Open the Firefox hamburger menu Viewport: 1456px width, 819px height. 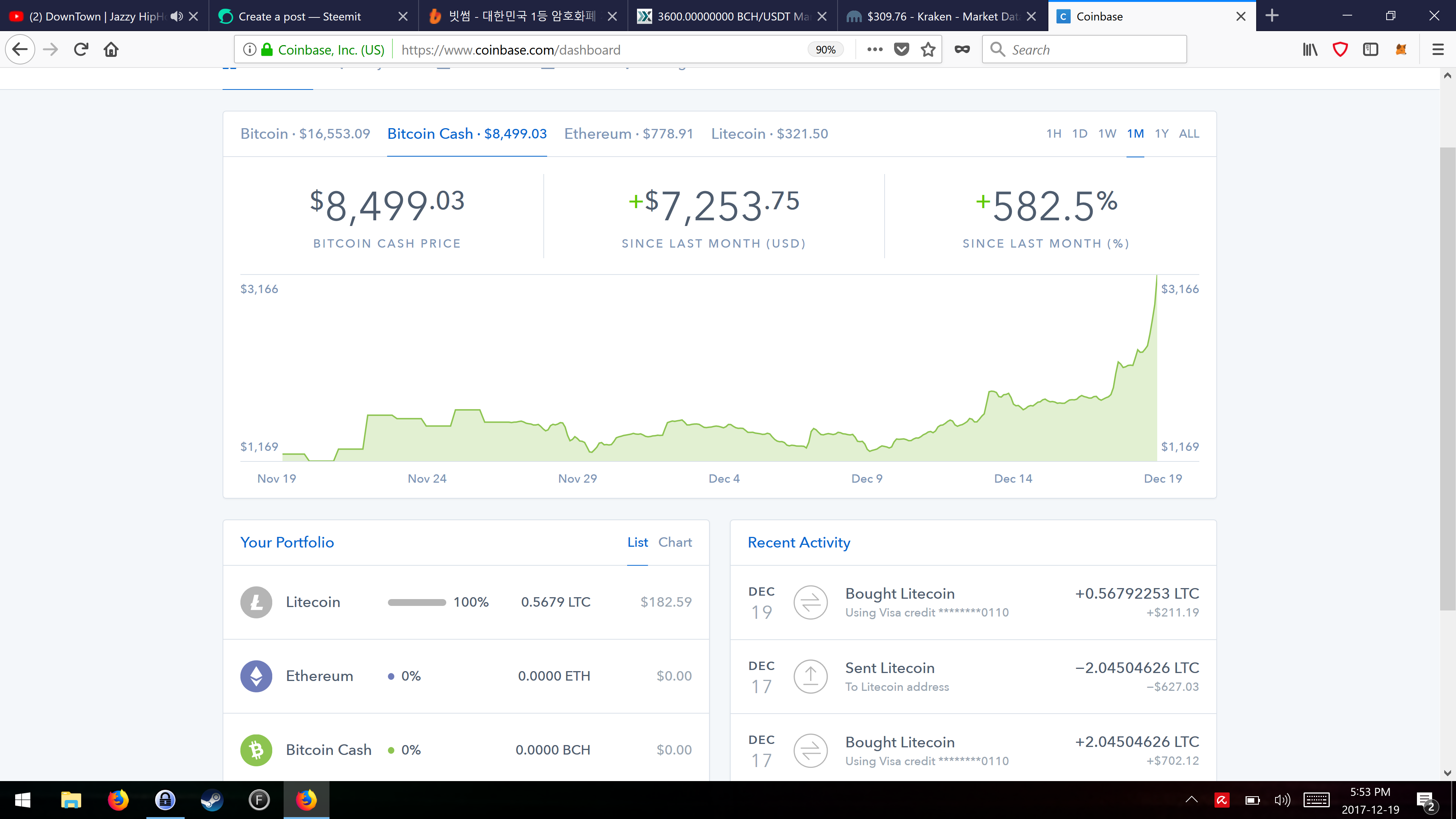point(1438,50)
